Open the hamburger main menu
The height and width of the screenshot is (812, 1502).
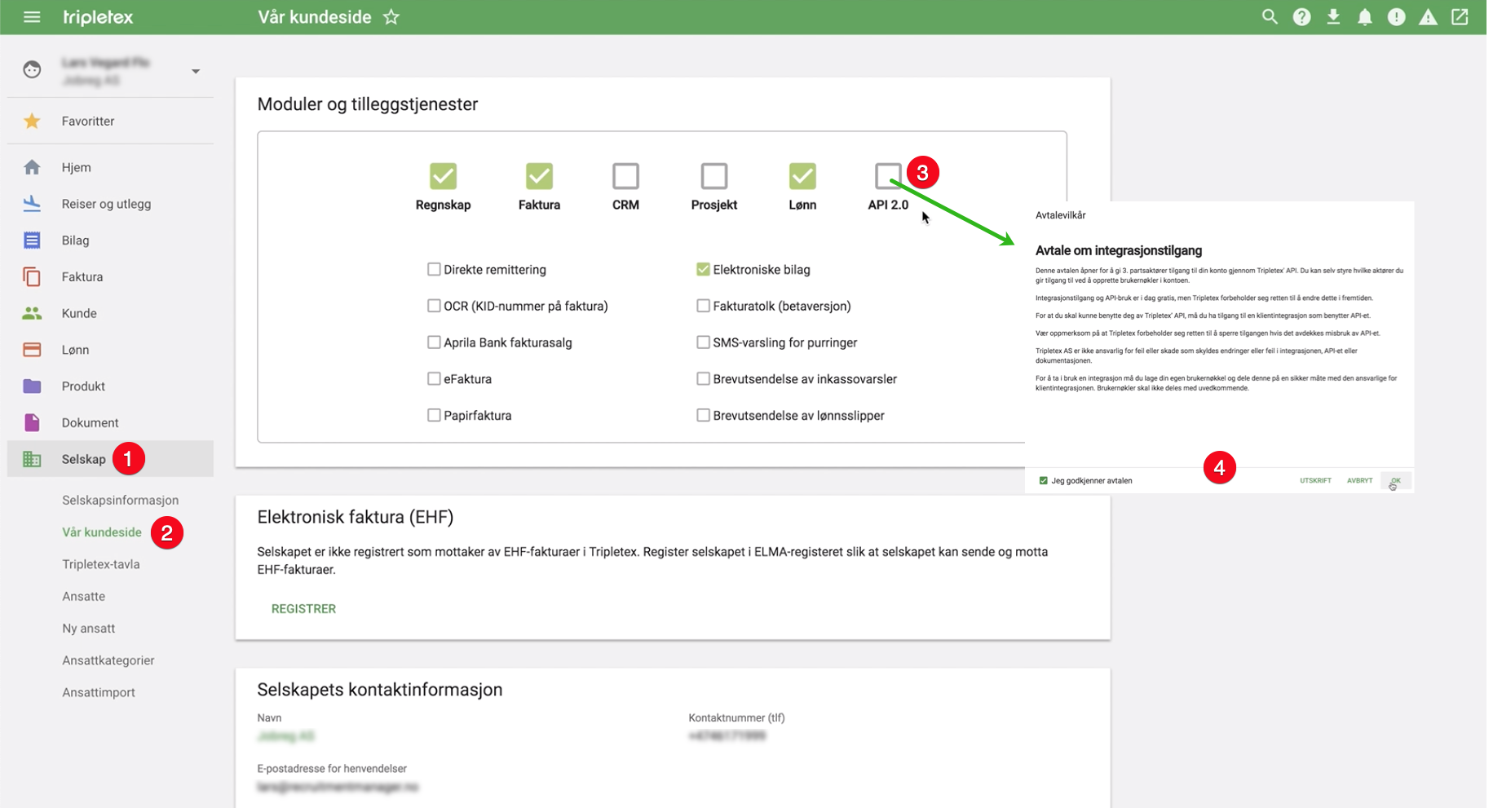pos(32,17)
